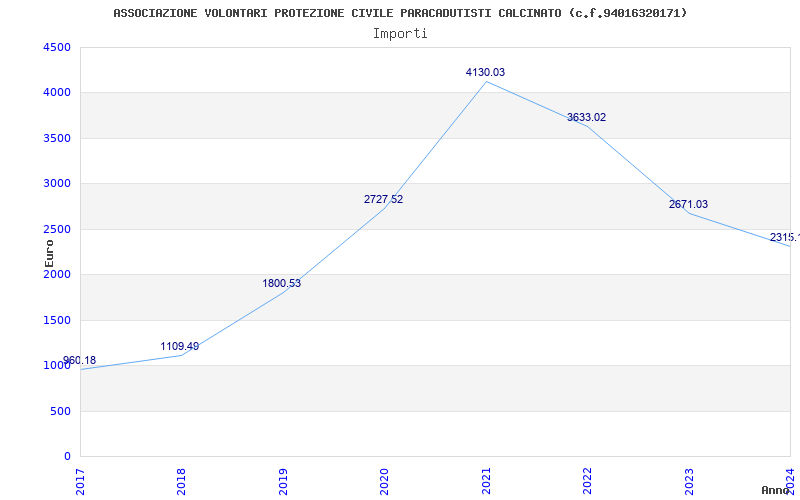Viewport: 800px width, 500px height.
Task: Click the 1109.49 data label
Action: coord(180,346)
